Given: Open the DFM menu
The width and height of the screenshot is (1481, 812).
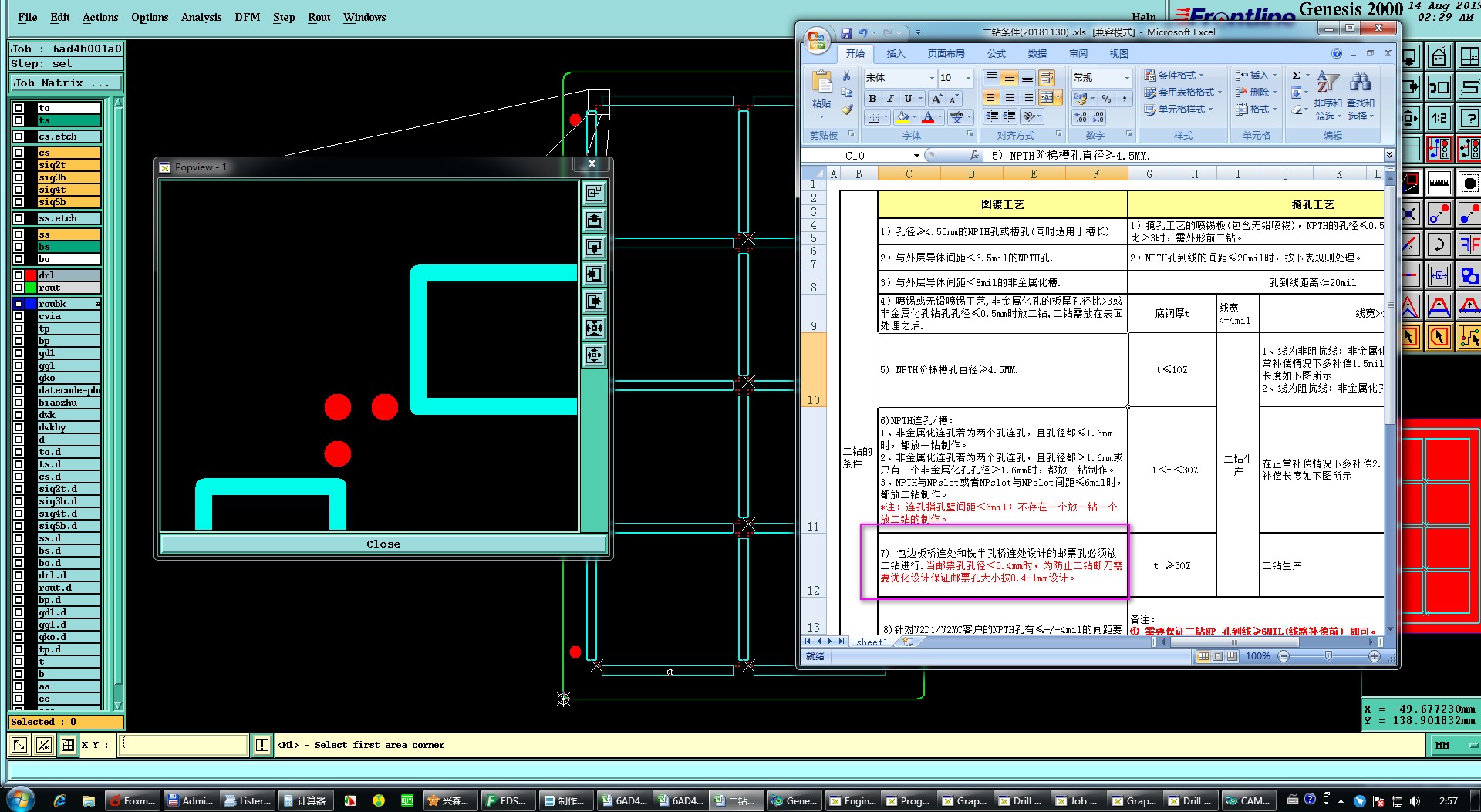Looking at the screenshot, I should 248,17.
